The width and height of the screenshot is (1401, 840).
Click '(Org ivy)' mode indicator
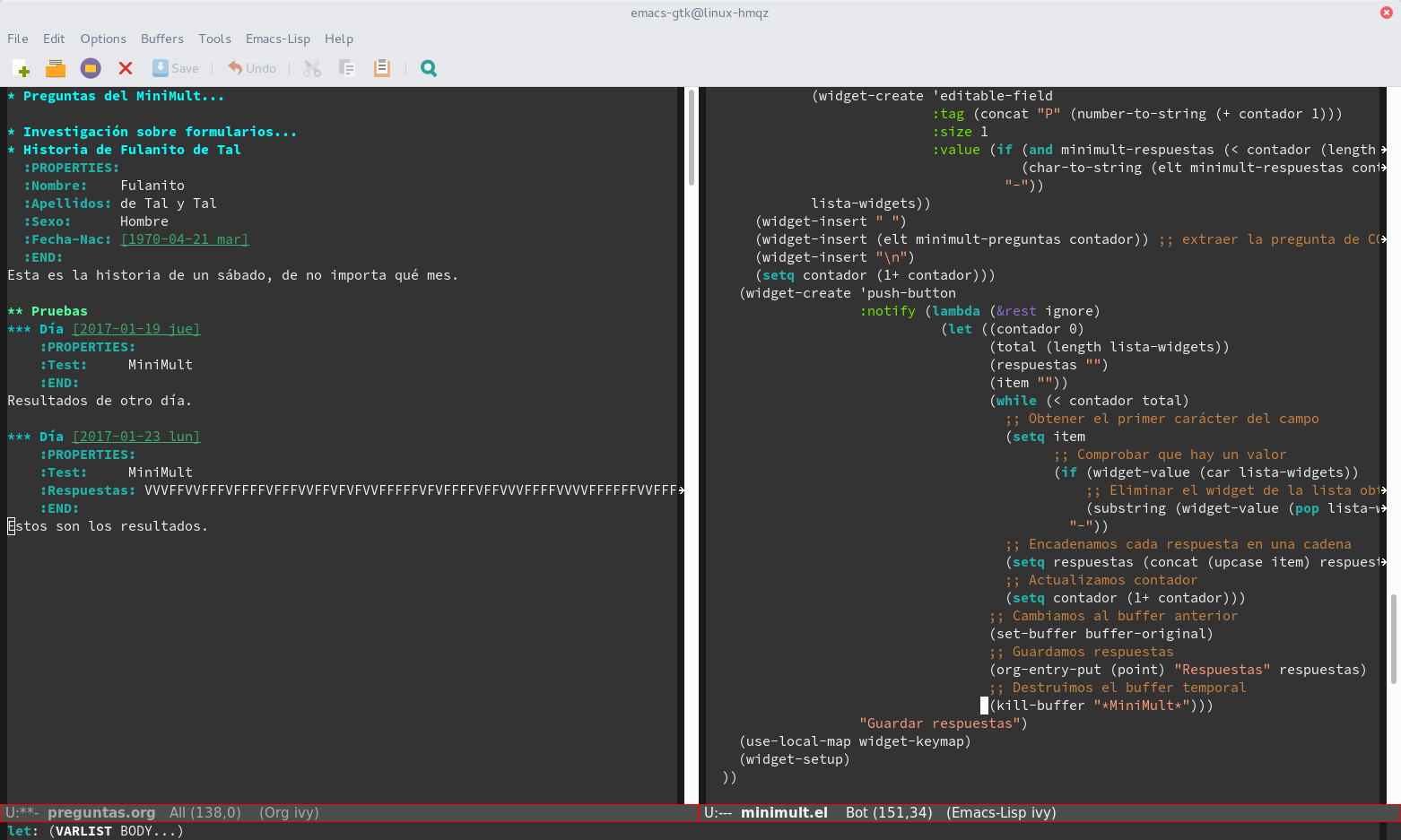pos(289,812)
